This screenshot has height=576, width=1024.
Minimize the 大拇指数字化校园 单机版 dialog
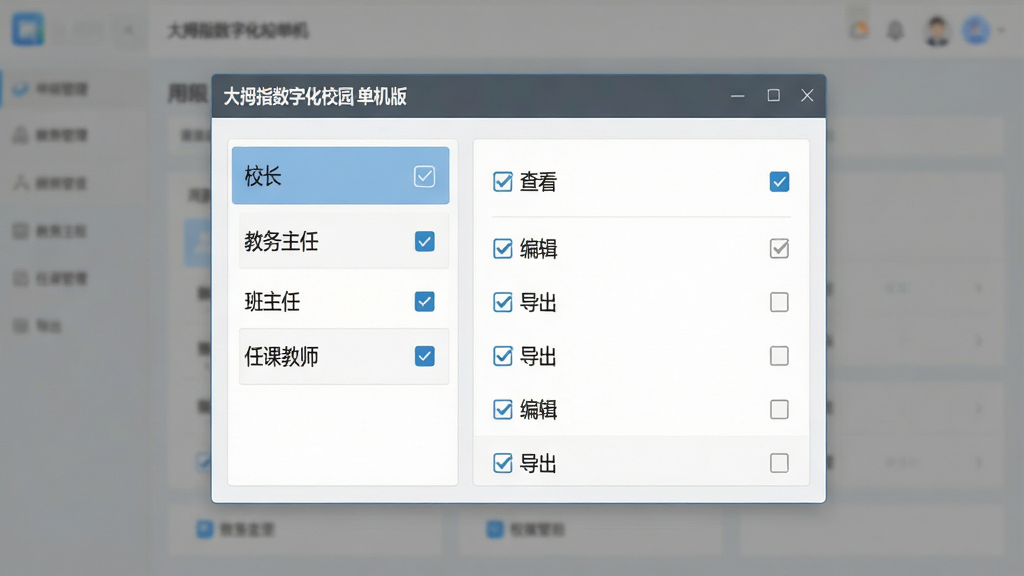[x=738, y=96]
